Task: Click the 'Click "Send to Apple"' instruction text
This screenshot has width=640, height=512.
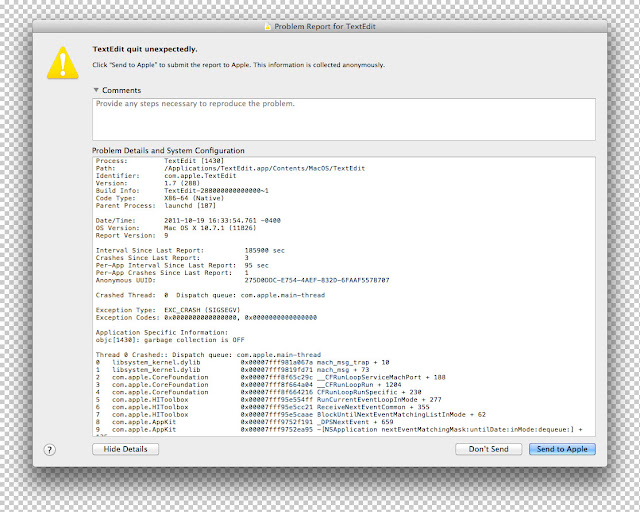Action: pyautogui.click(x=238, y=65)
